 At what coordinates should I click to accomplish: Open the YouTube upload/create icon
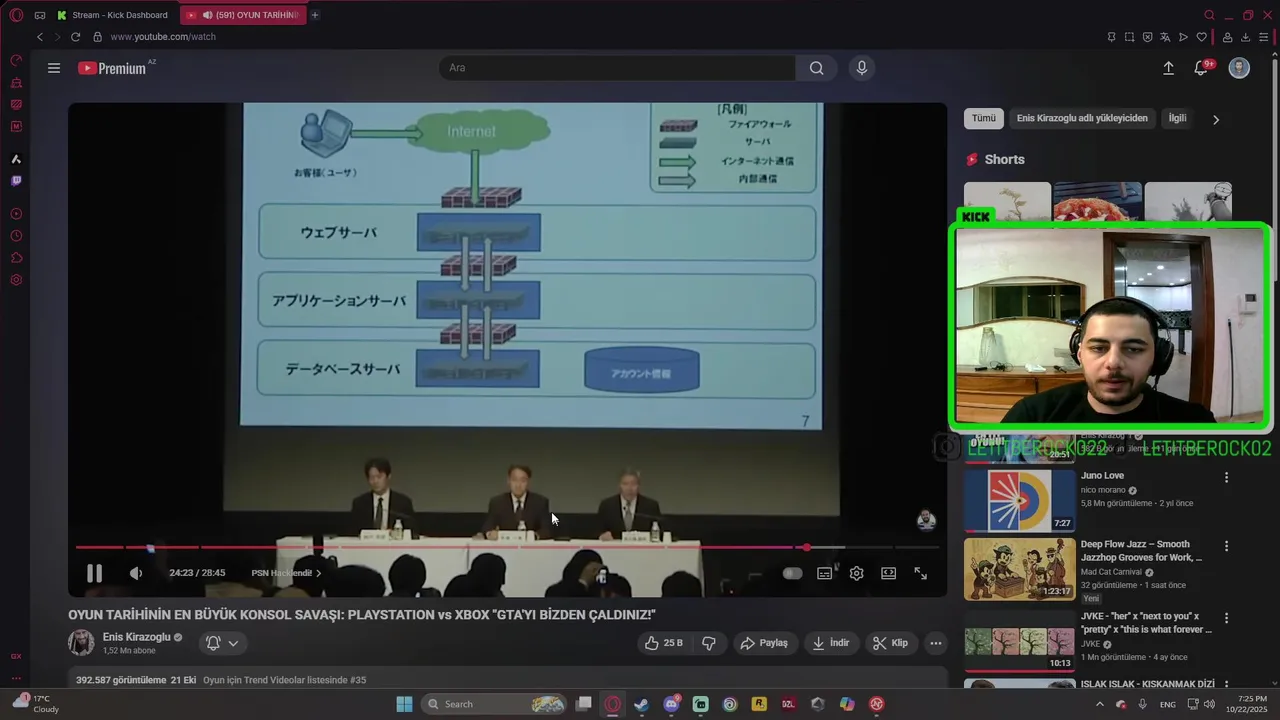1168,68
